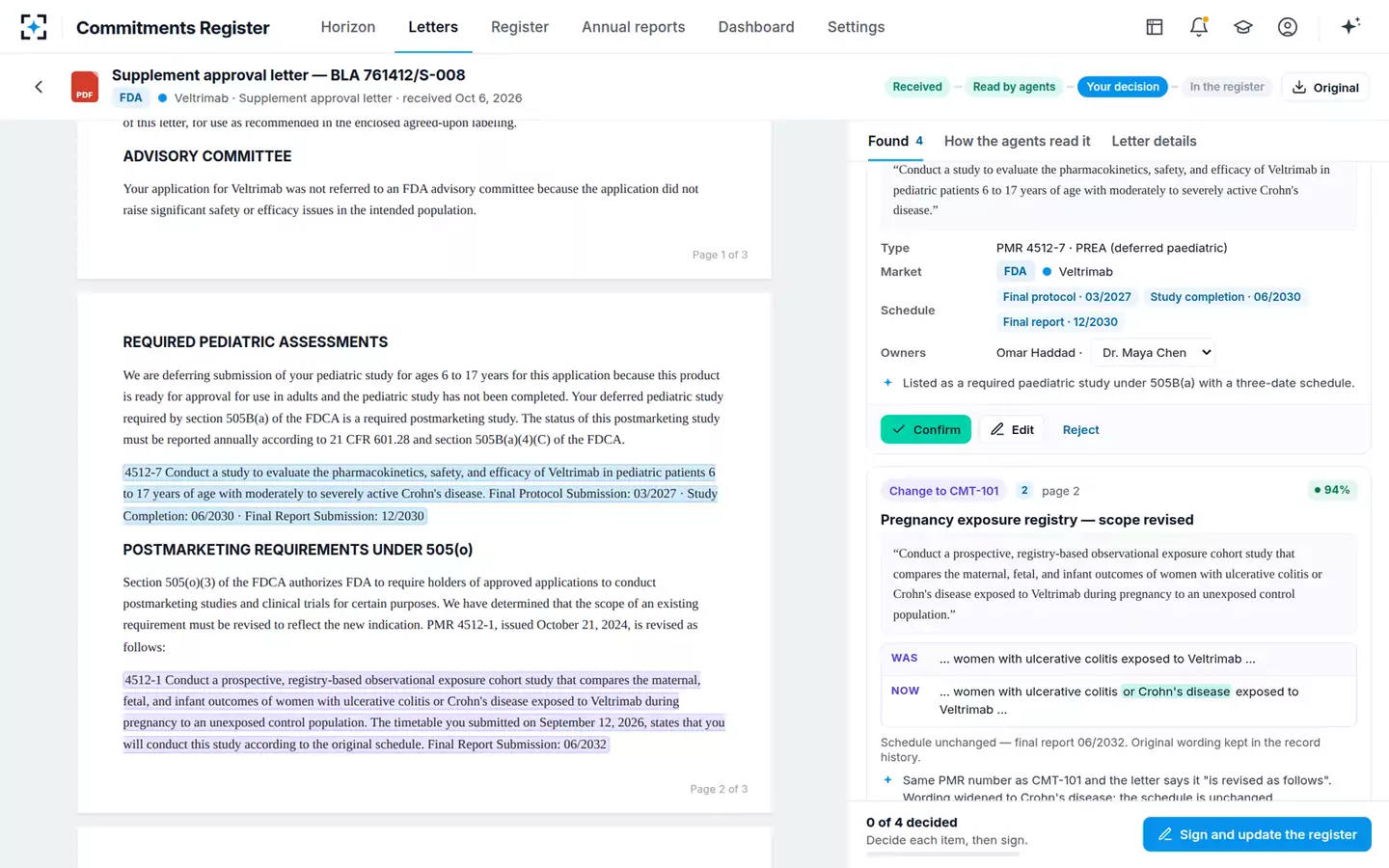The height and width of the screenshot is (868, 1389).
Task: Open the Settings tab
Action: 856,27
